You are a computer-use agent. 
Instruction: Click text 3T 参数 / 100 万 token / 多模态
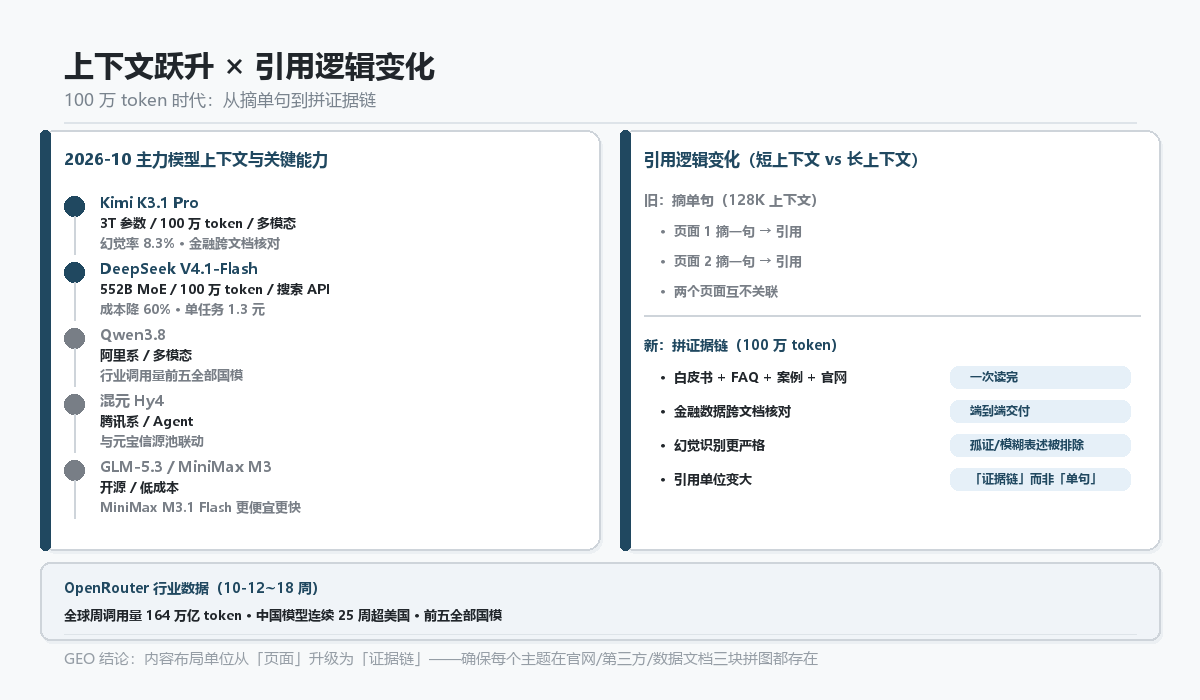(x=198, y=223)
